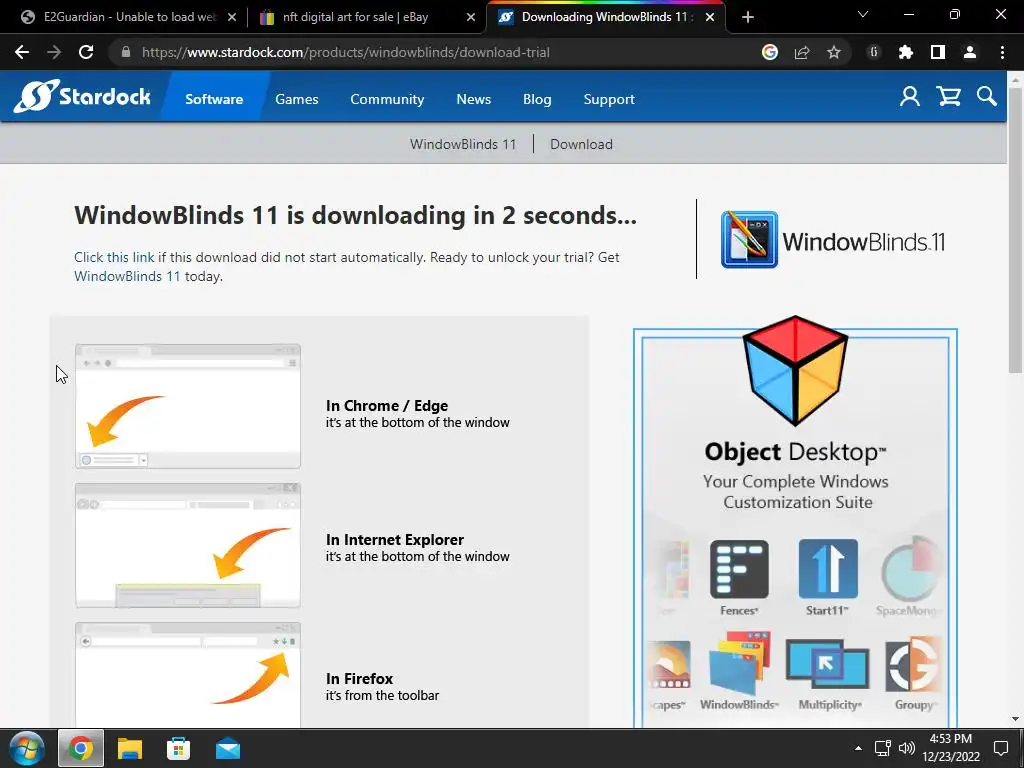Open Microsoft Store from the taskbar
Viewport: 1024px width, 768px height.
(x=178, y=748)
